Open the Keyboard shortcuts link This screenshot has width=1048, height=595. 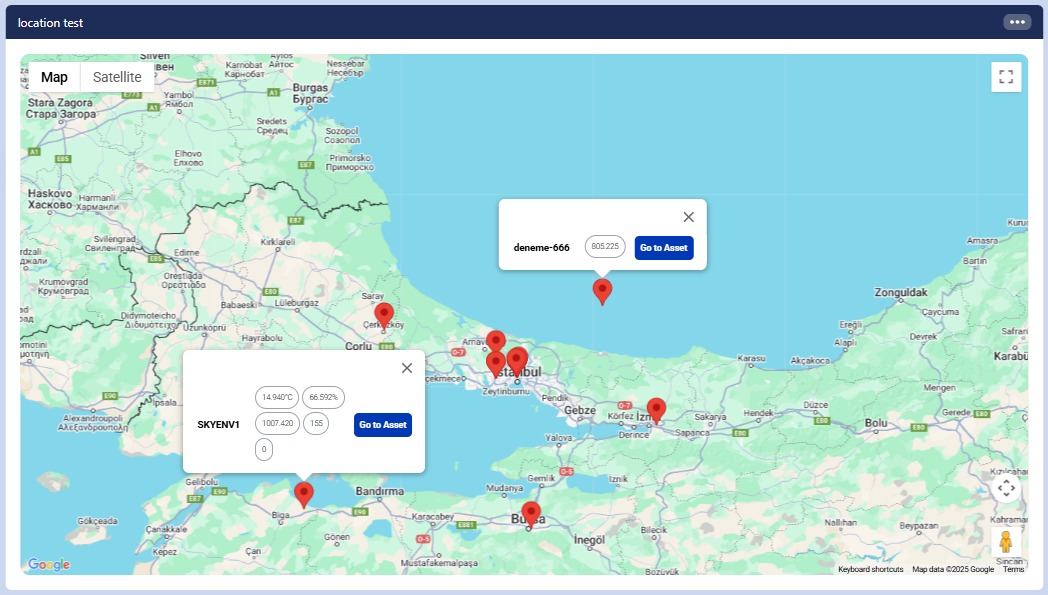click(x=870, y=569)
